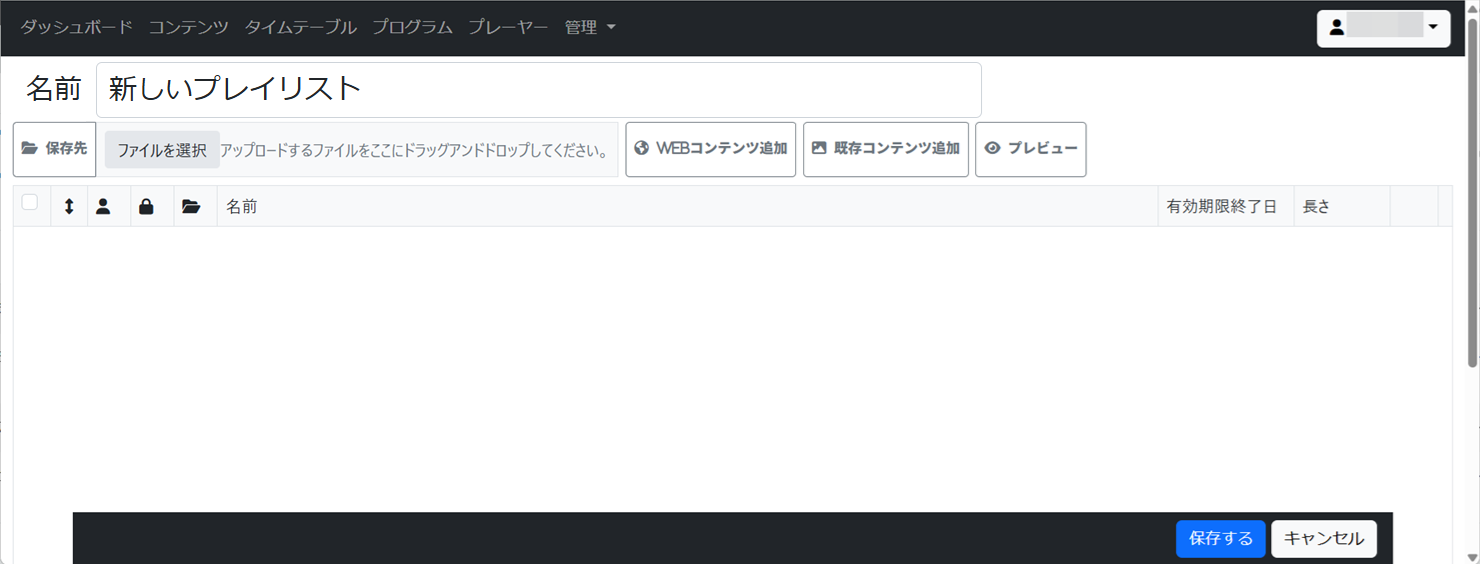
Task: Open the 保存先 folder button
Action: point(54,149)
